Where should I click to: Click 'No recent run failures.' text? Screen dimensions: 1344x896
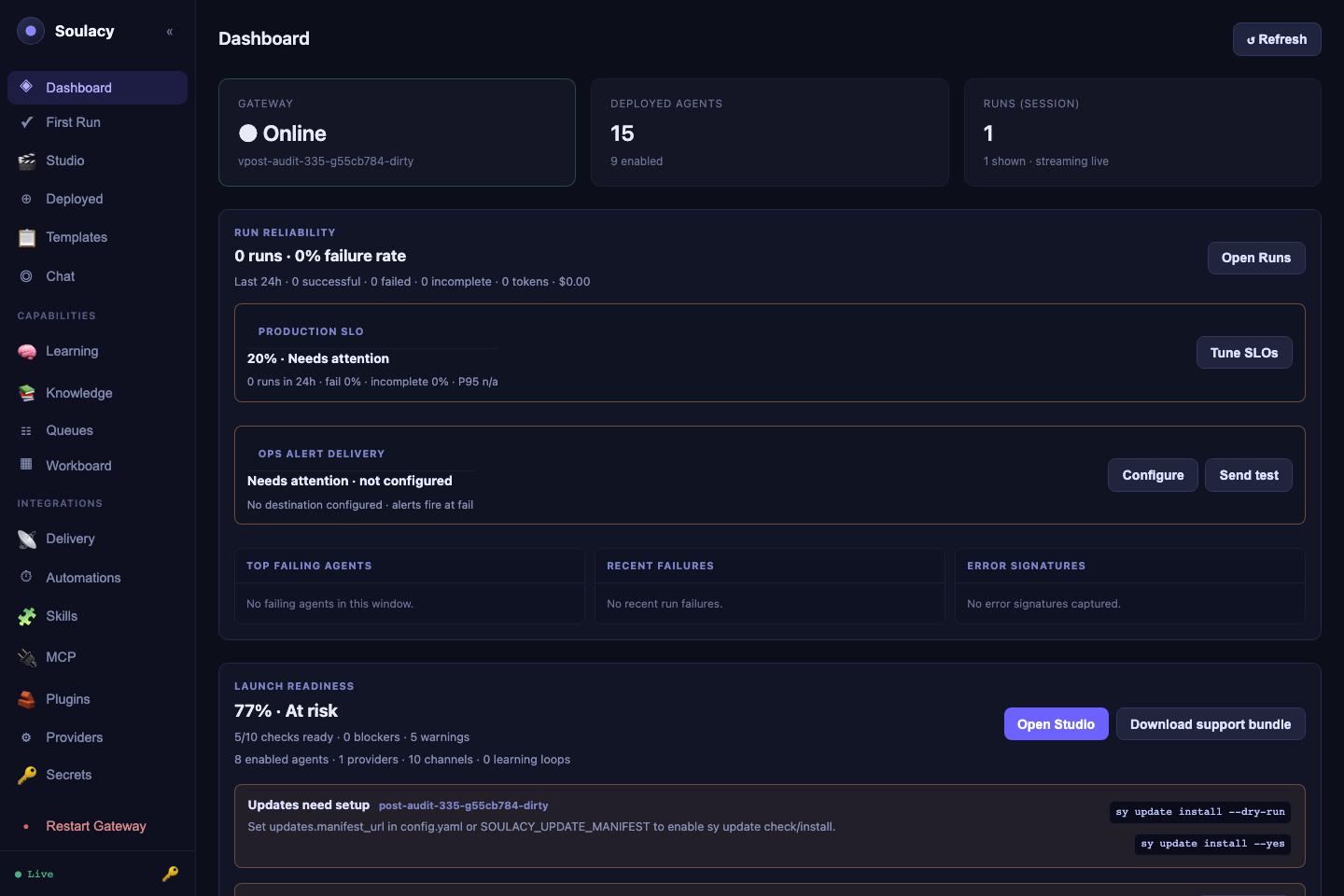(665, 604)
